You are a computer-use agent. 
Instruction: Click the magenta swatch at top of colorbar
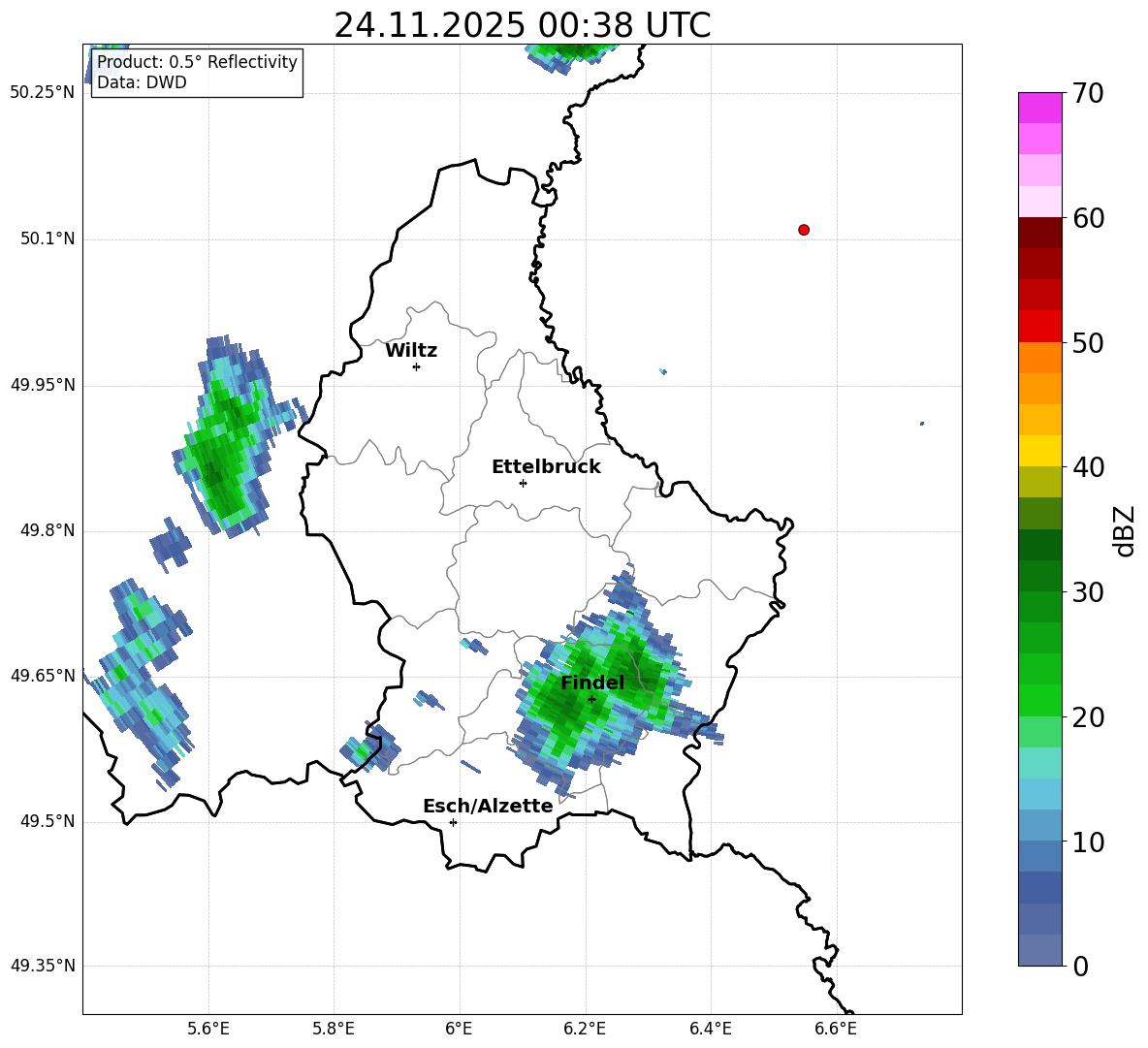(1039, 108)
